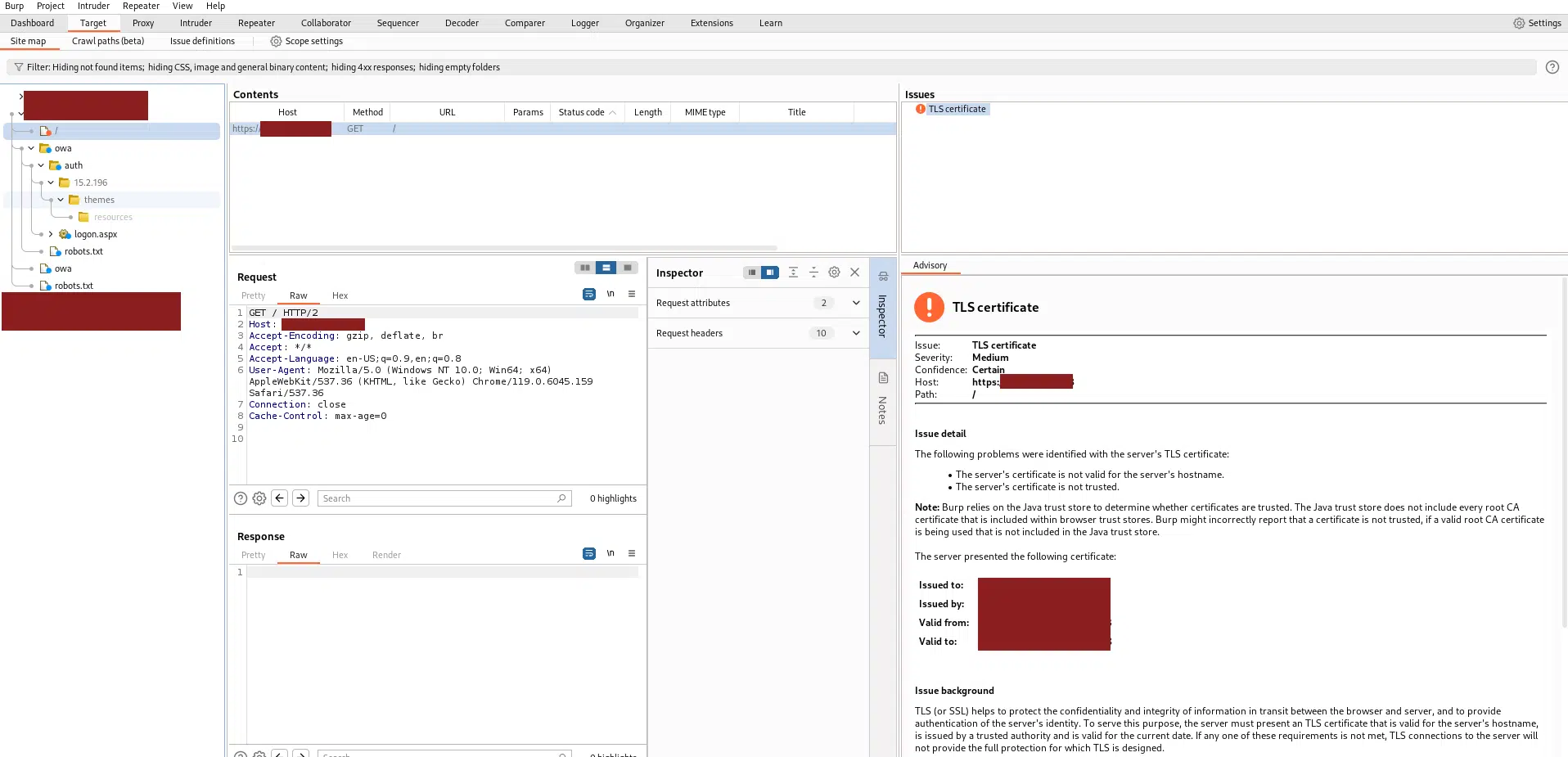
Task: Switch Response view to Render
Action: 386,555
